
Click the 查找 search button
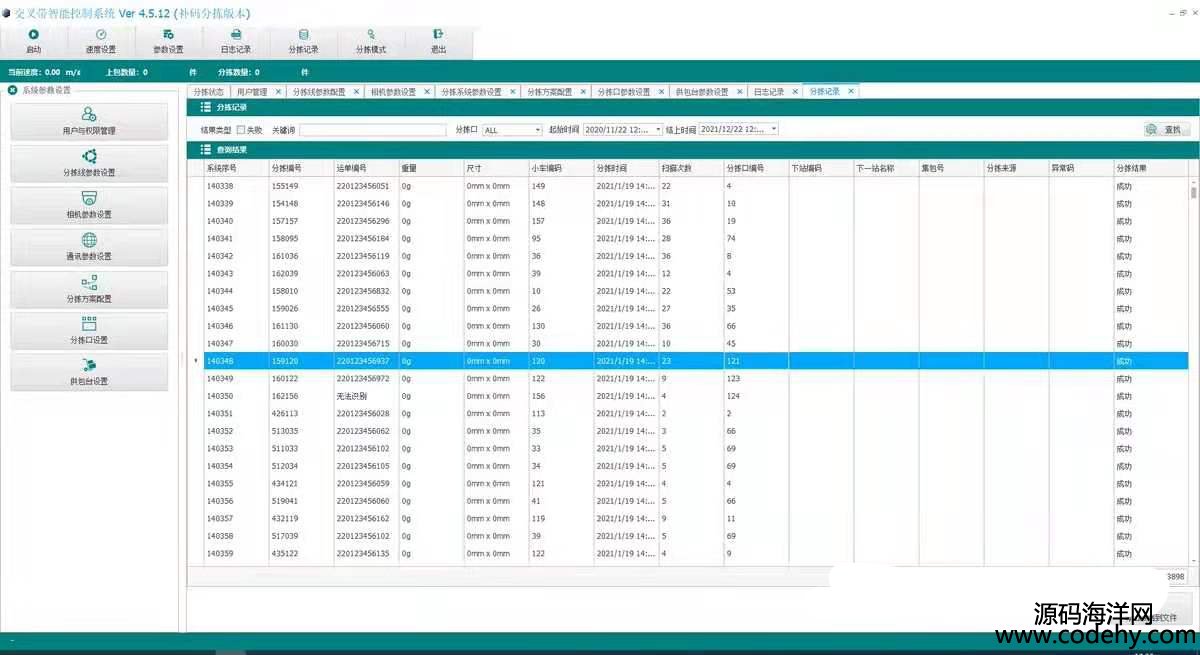pos(1167,130)
